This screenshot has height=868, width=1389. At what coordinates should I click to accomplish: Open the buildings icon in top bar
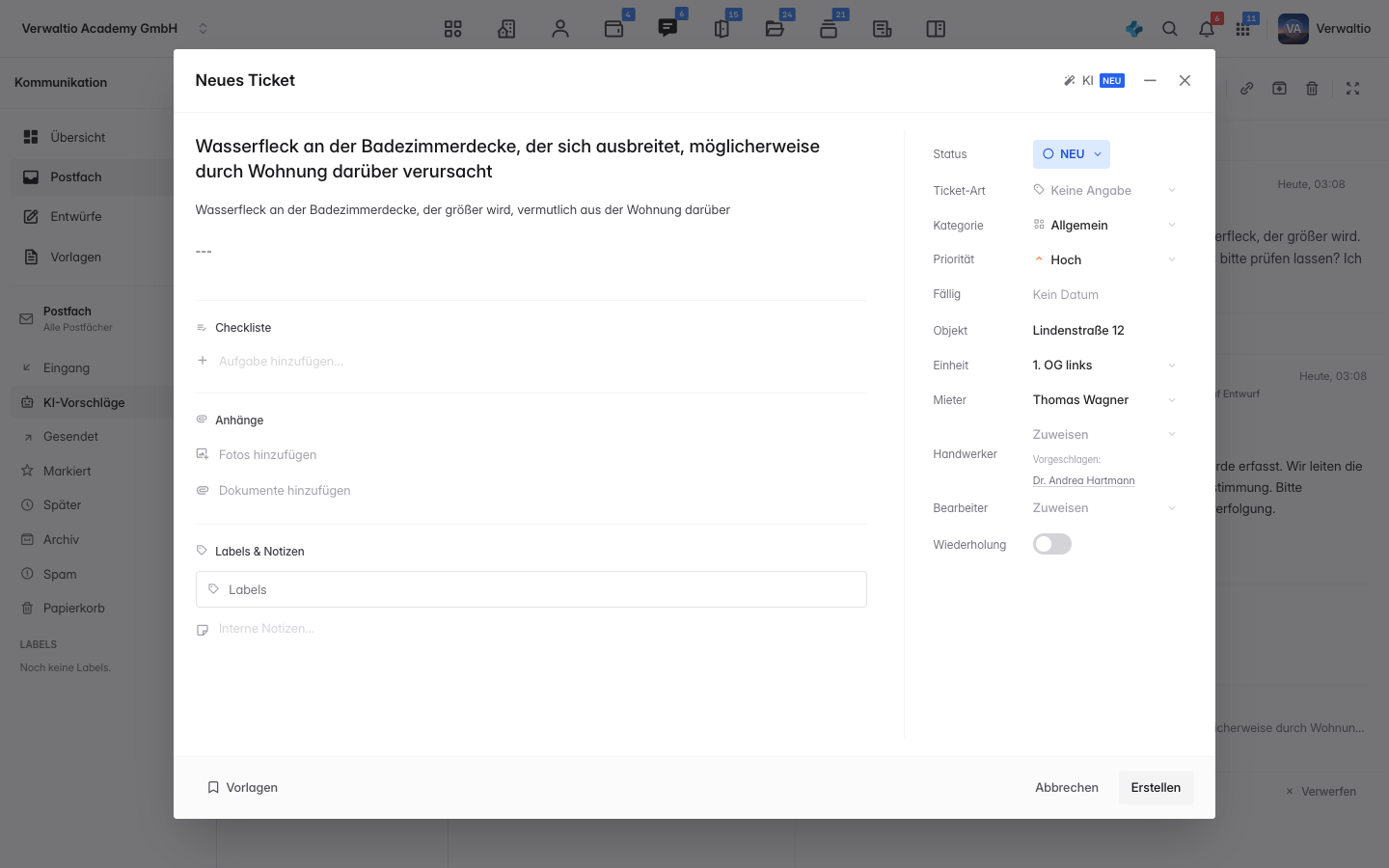click(x=506, y=29)
